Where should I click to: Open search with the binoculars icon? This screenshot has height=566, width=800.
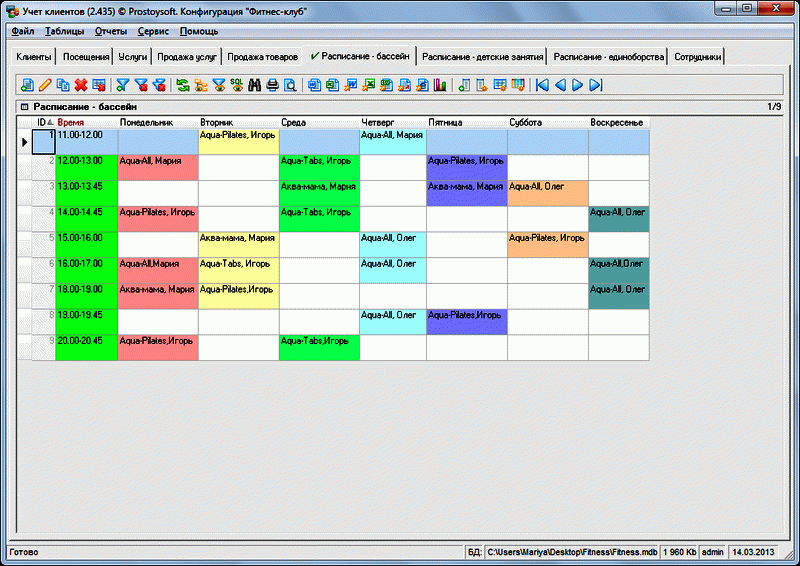click(x=254, y=85)
